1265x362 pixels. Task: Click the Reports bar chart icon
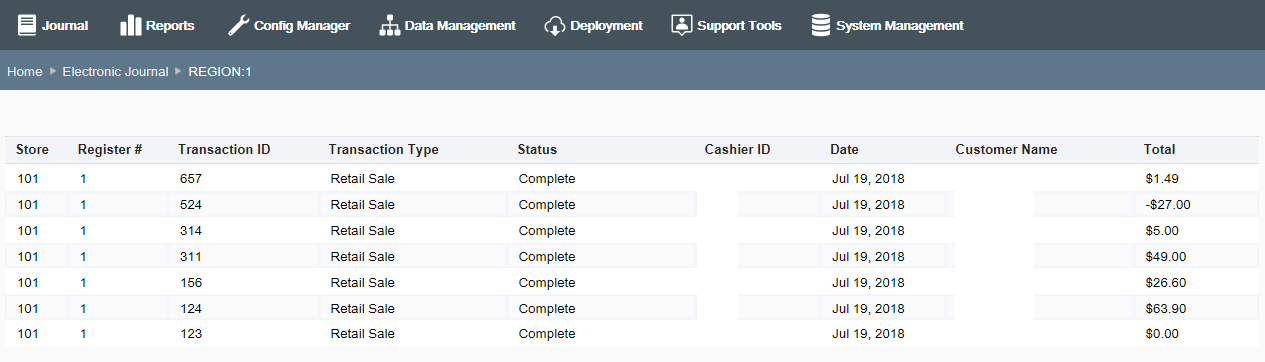tap(130, 25)
